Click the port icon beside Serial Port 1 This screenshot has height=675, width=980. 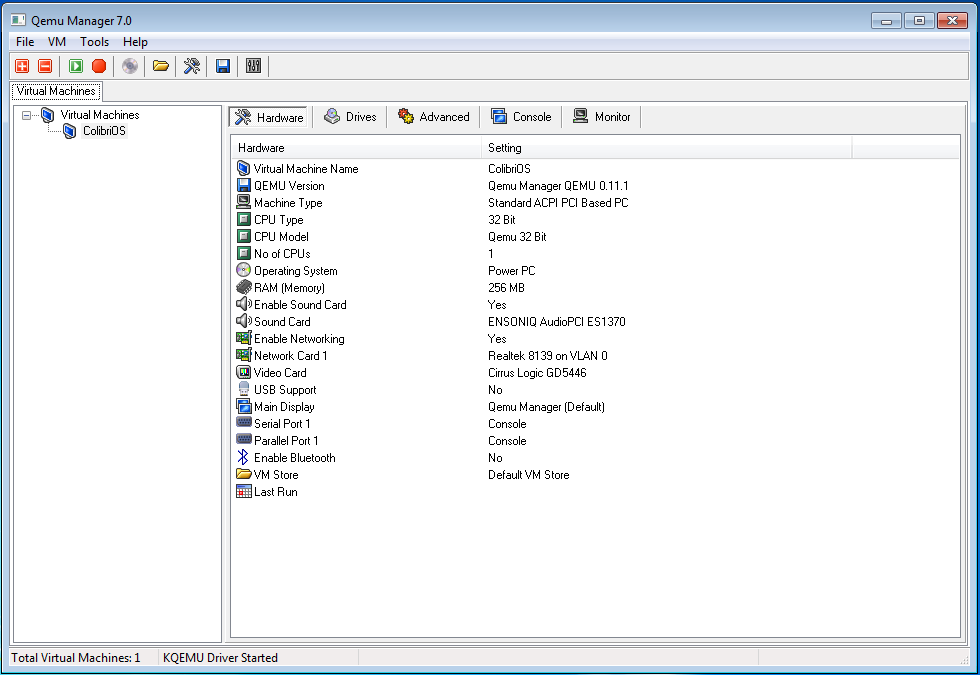[x=244, y=423]
